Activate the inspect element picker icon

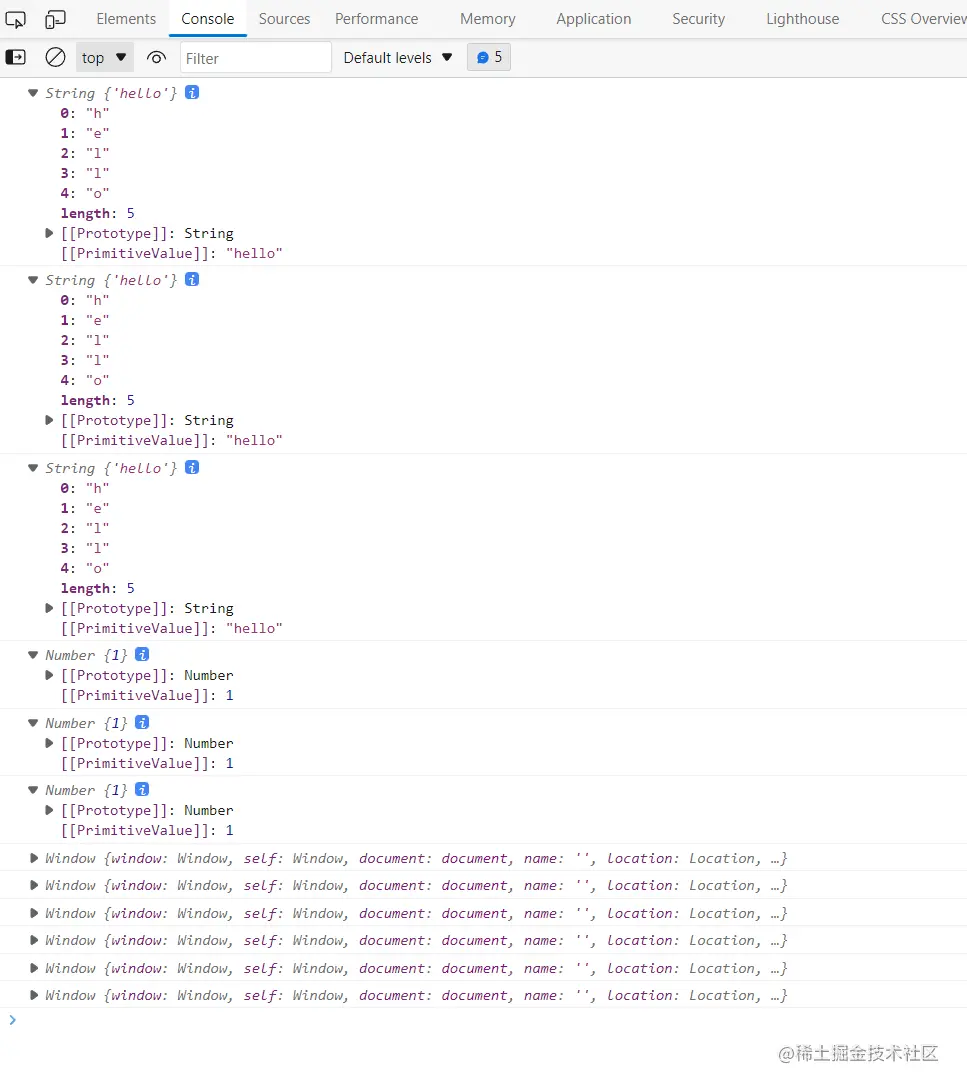pos(15,19)
